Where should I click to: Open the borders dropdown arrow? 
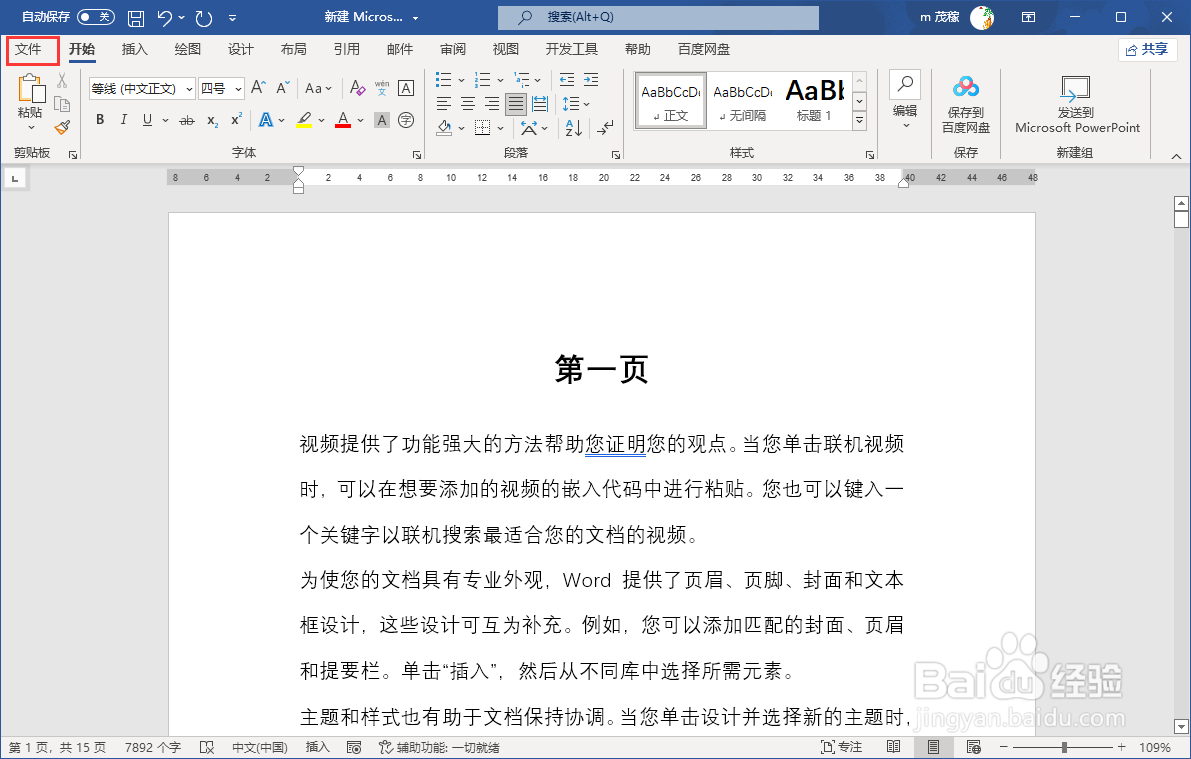point(501,128)
